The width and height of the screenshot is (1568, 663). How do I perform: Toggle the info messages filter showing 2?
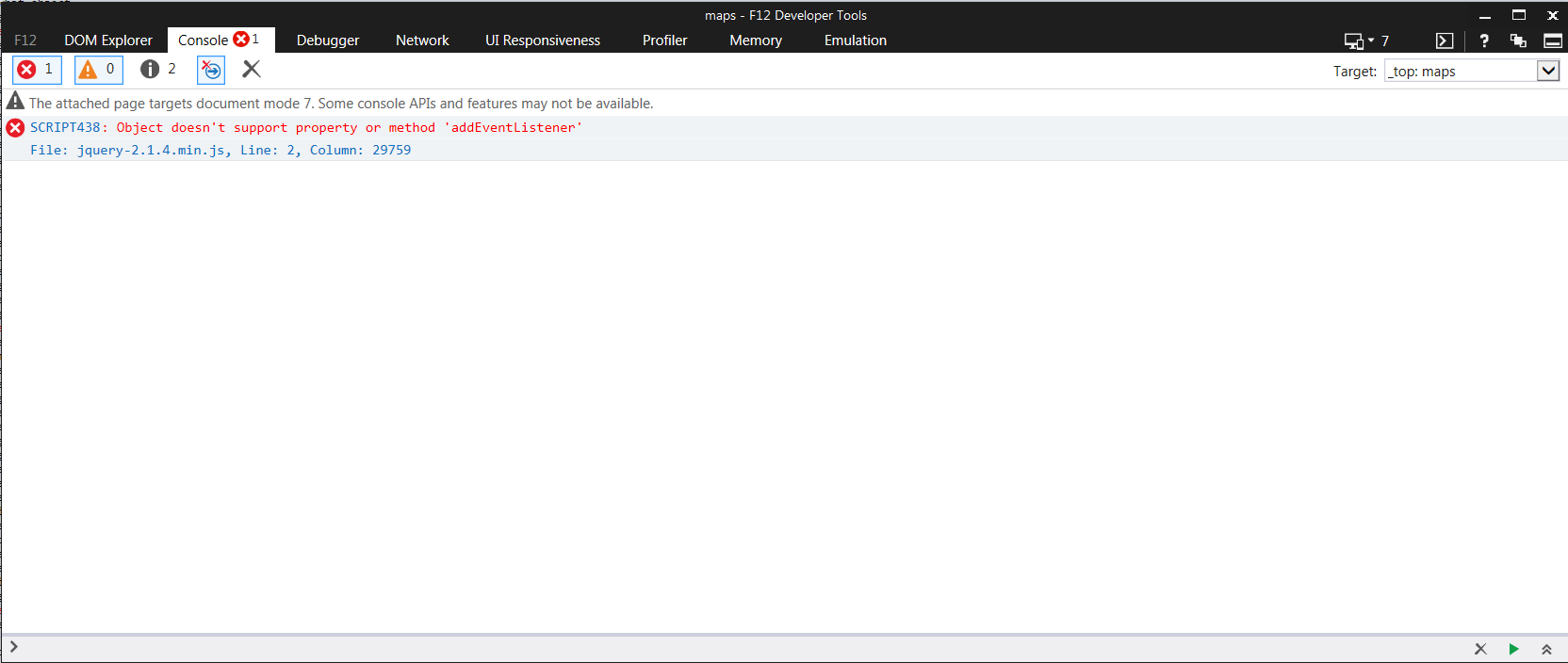pyautogui.click(x=158, y=70)
